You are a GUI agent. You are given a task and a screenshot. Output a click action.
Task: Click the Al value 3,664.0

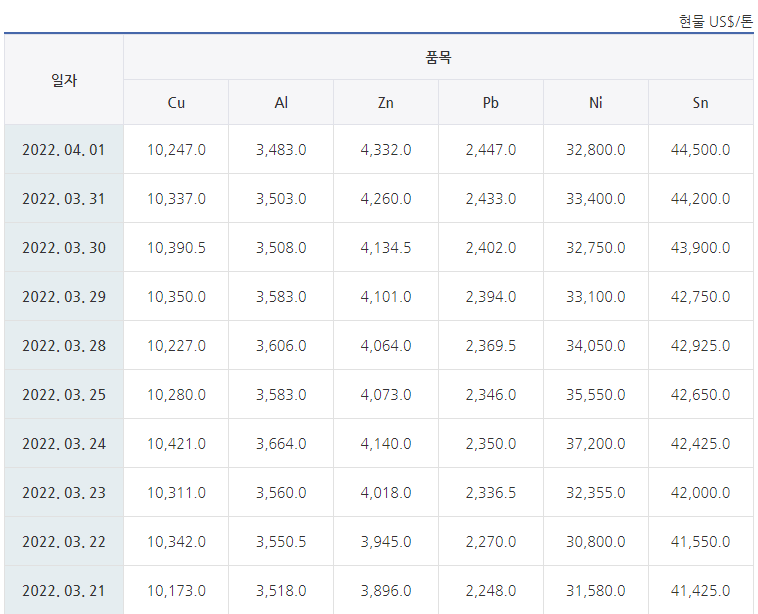[281, 443]
